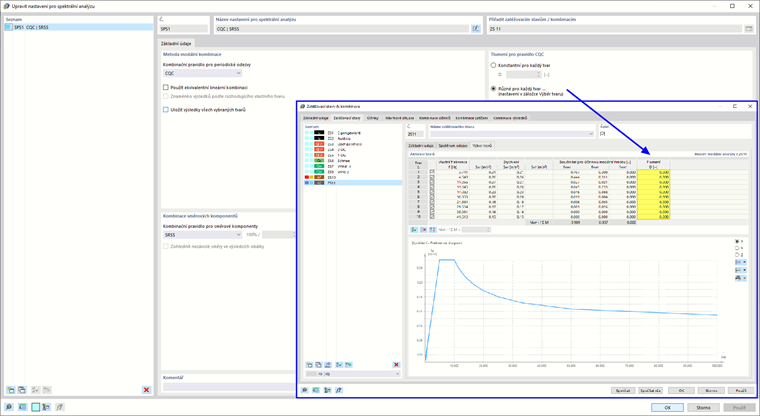The height and width of the screenshot is (416, 760).
Task: Select Konstantní pro každý tvar radio button
Action: coord(493,65)
